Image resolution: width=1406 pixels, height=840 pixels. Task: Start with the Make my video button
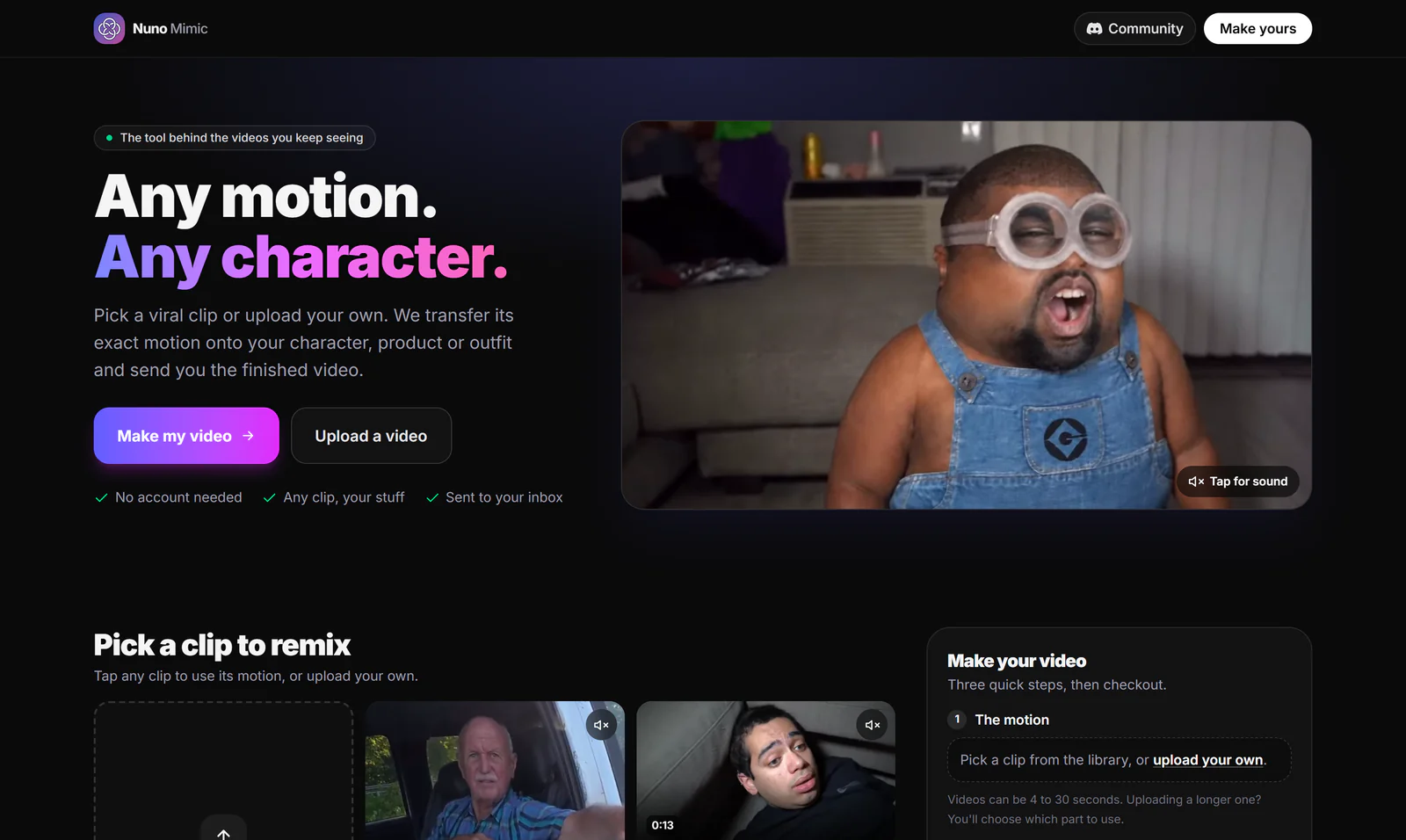click(x=186, y=436)
